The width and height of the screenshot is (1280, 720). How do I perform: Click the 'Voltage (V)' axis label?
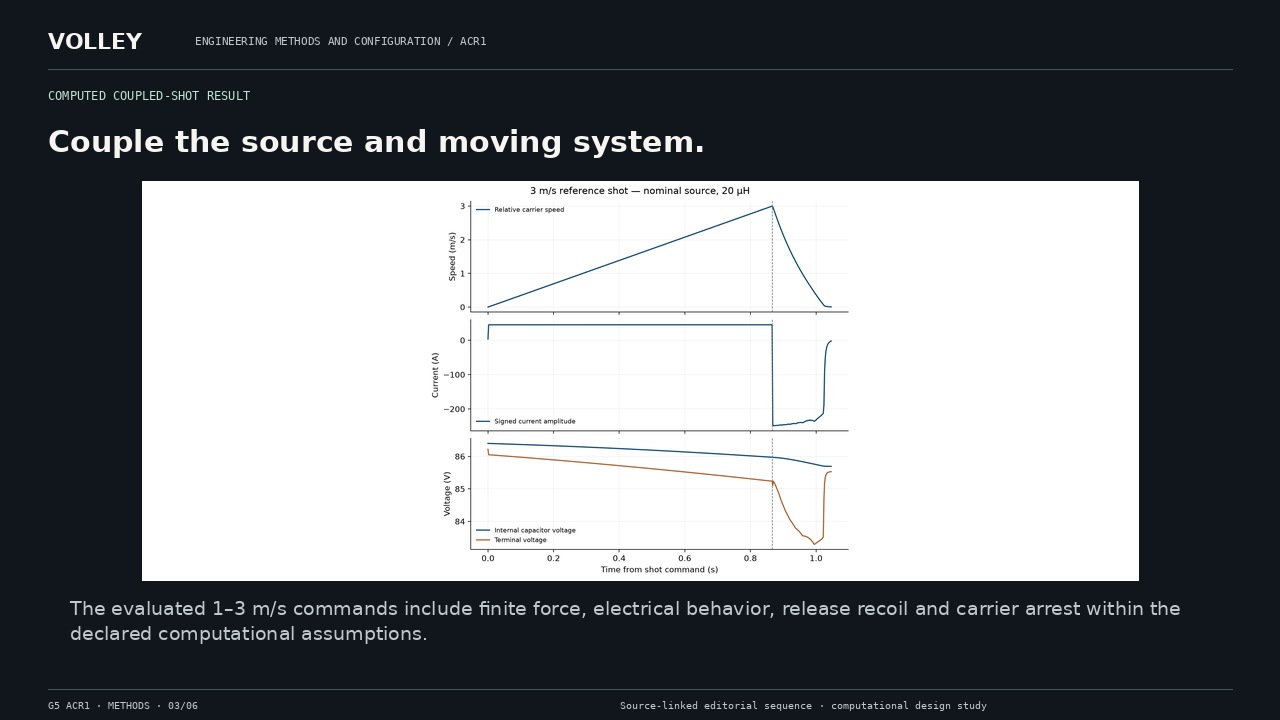pyautogui.click(x=448, y=494)
